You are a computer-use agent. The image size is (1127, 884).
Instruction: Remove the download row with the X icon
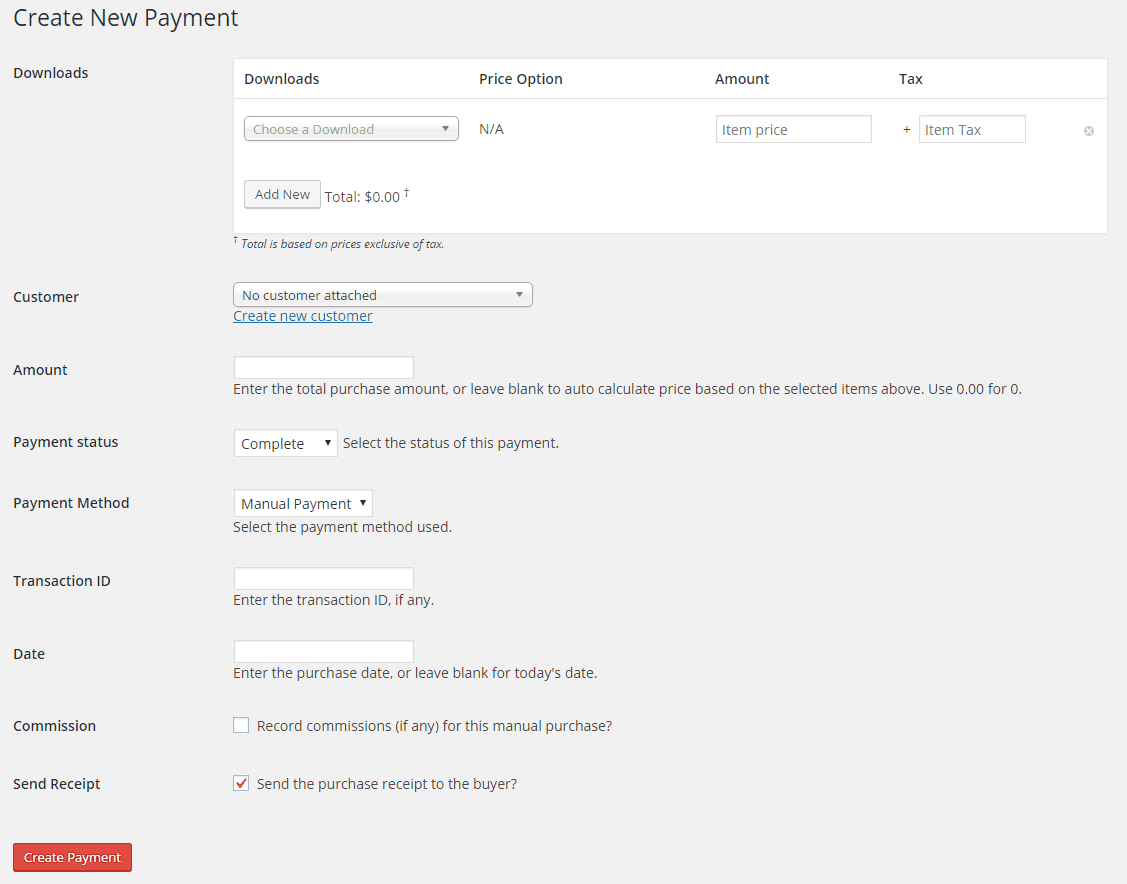click(1089, 131)
